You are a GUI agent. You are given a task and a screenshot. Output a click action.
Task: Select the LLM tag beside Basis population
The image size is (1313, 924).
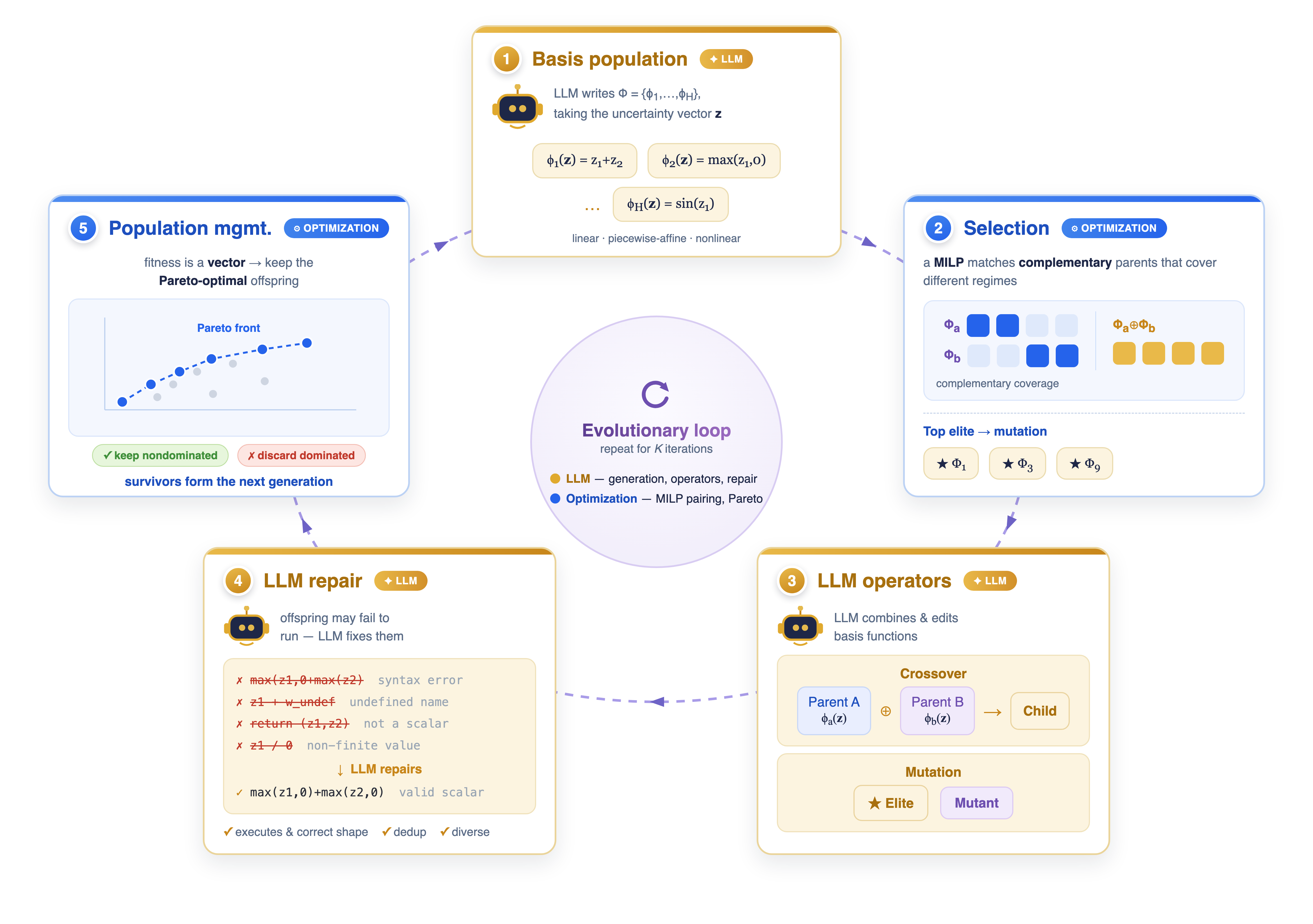tap(726, 59)
